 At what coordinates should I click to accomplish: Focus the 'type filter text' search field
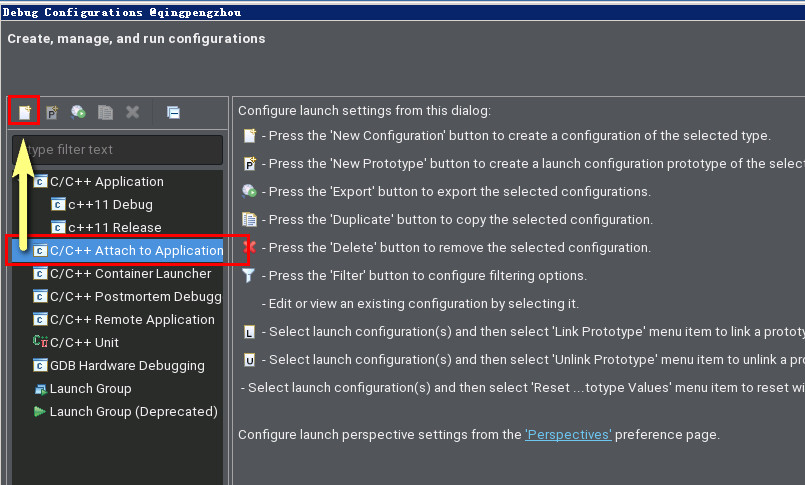120,150
